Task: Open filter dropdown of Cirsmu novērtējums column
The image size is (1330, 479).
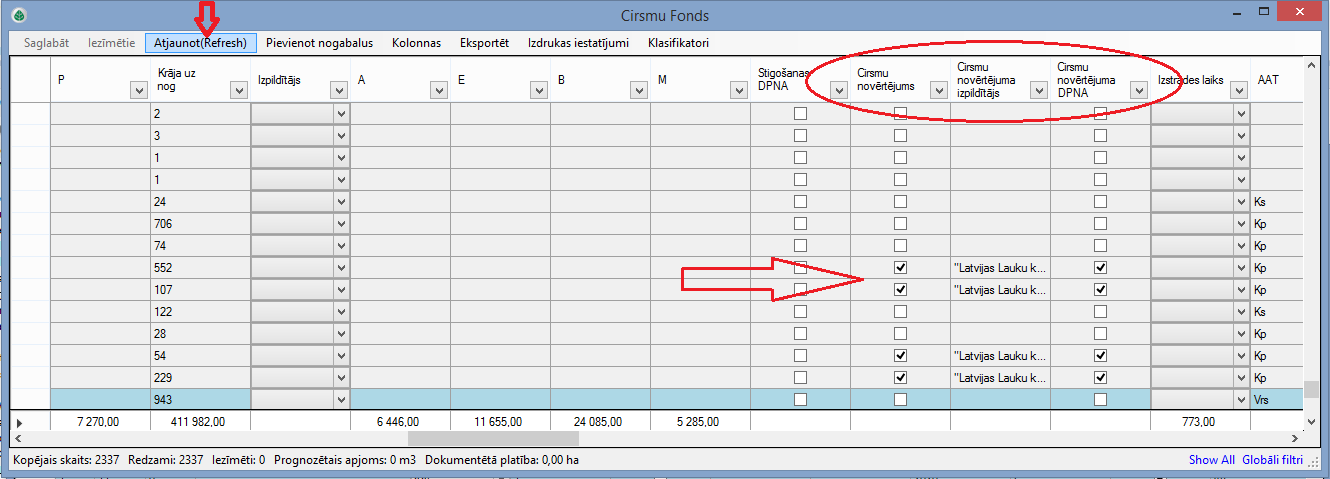Action: tap(939, 90)
